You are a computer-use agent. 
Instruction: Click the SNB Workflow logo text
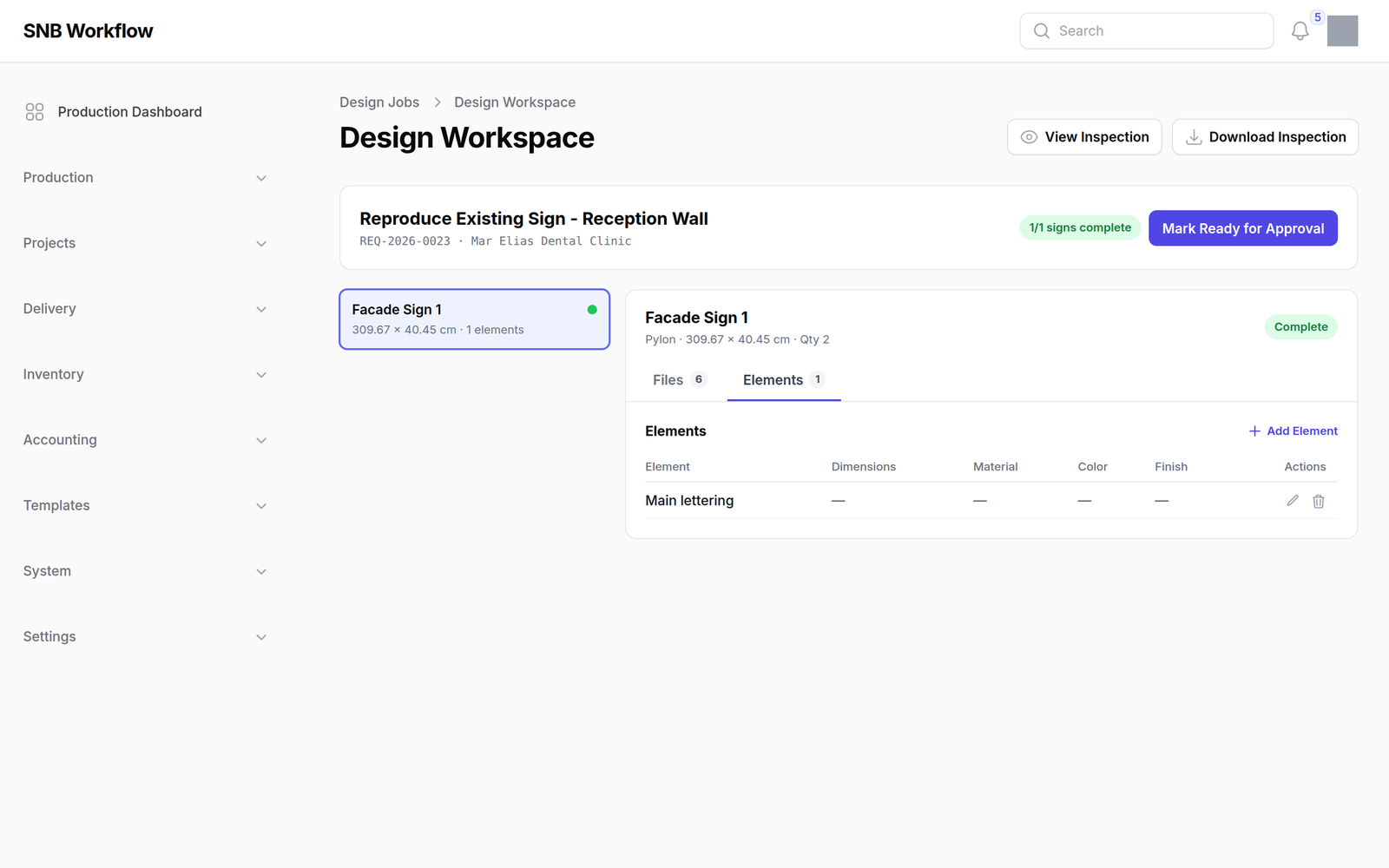click(88, 31)
